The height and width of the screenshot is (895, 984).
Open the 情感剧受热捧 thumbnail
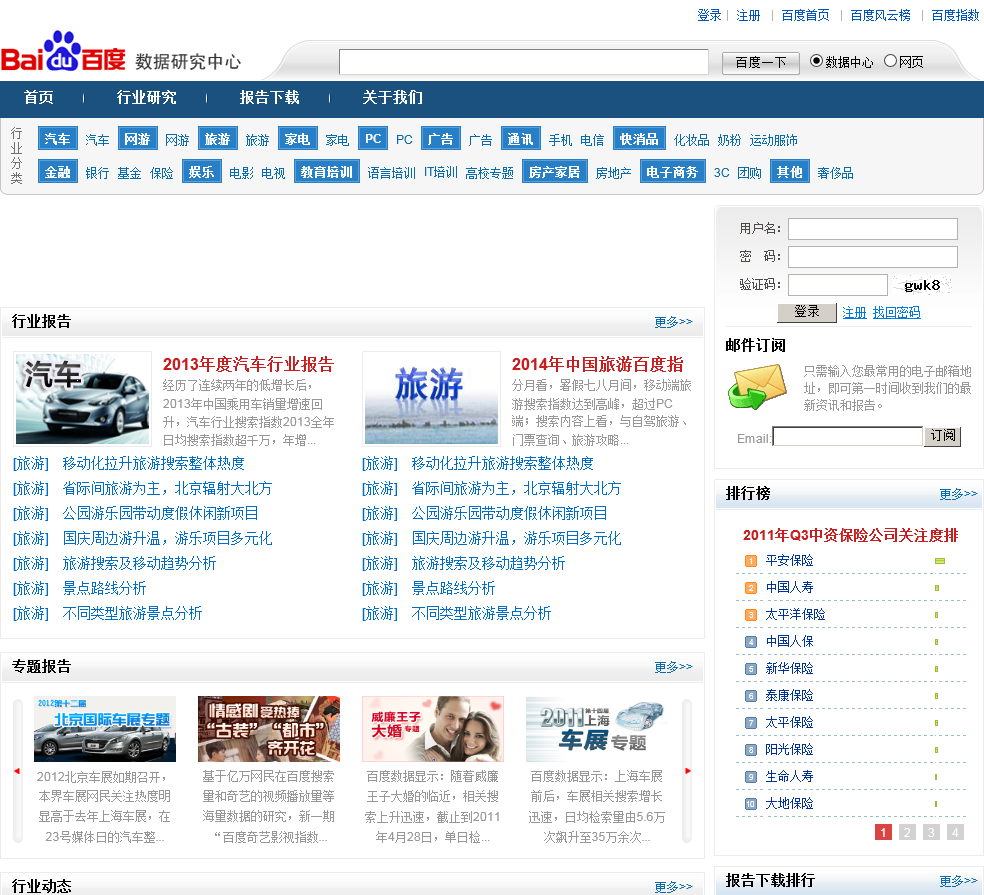point(269,729)
